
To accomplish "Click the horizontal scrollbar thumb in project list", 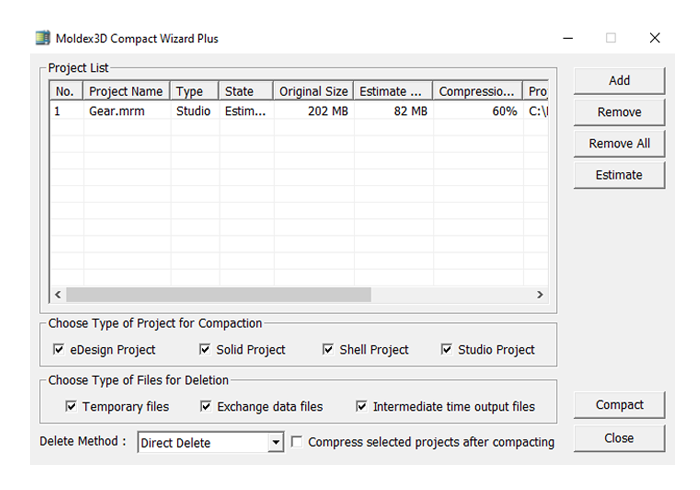I will (x=219, y=295).
